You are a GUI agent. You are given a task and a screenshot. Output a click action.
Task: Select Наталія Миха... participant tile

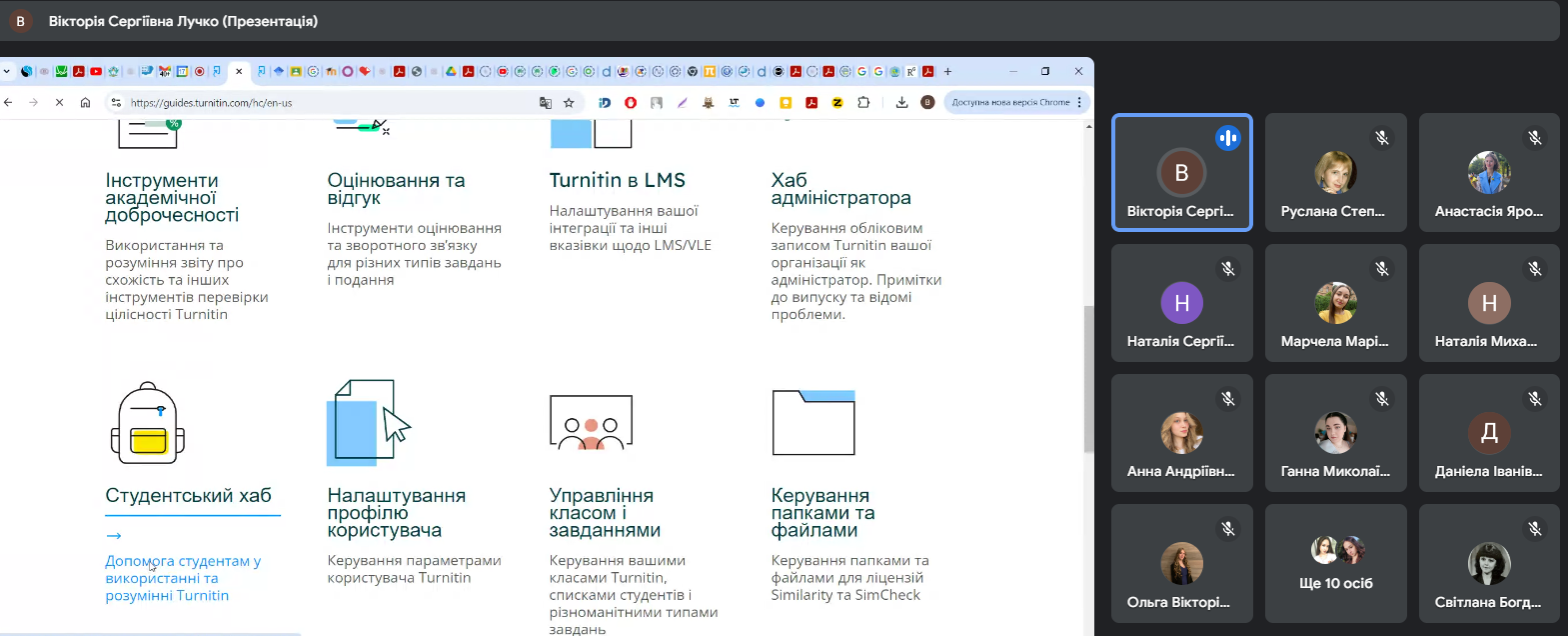[1489, 303]
